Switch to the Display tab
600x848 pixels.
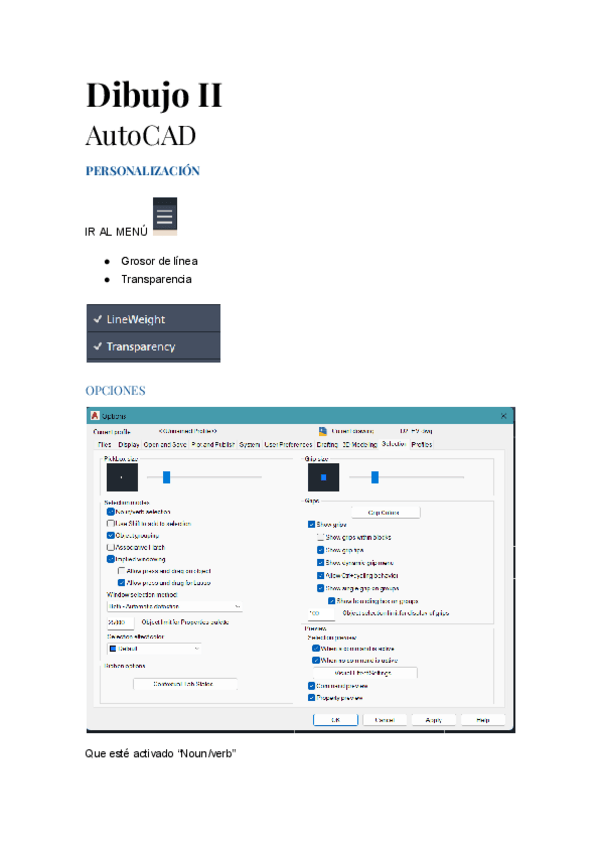128,445
